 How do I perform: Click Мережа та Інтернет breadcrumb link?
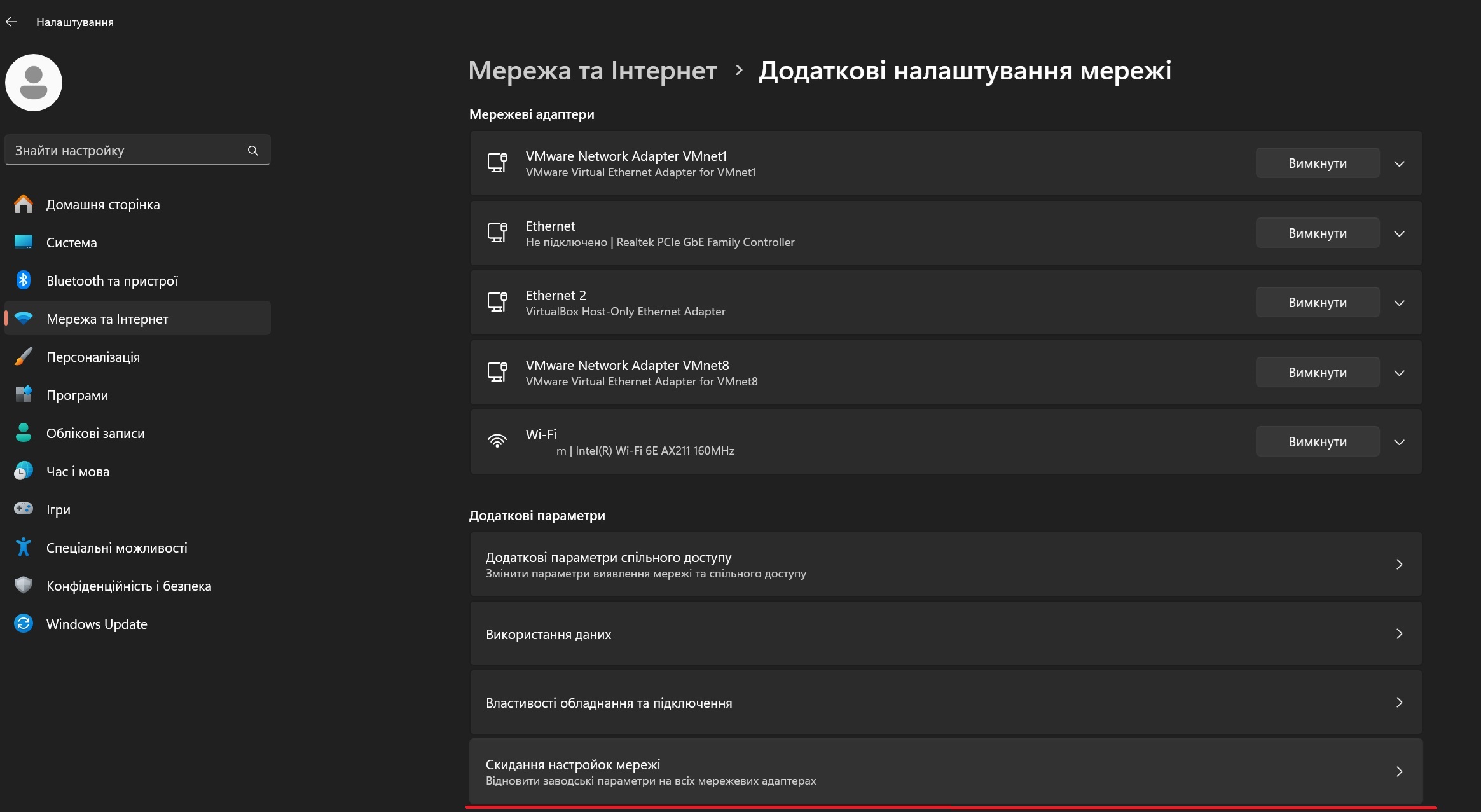coord(592,71)
